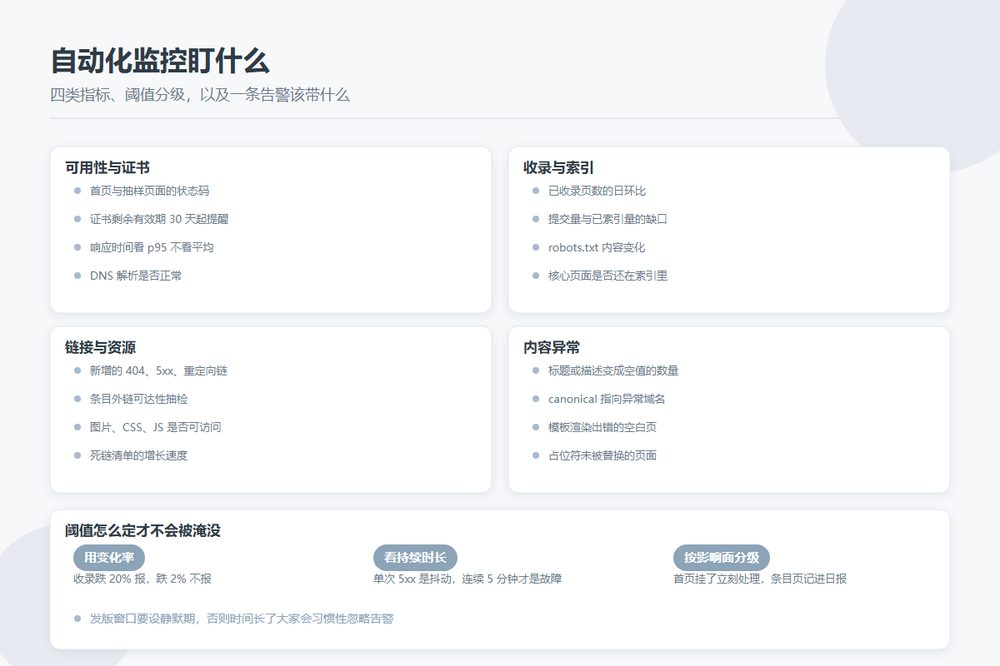
Task: Select text 单次 5xx 是抖动 description
Action: point(467,579)
